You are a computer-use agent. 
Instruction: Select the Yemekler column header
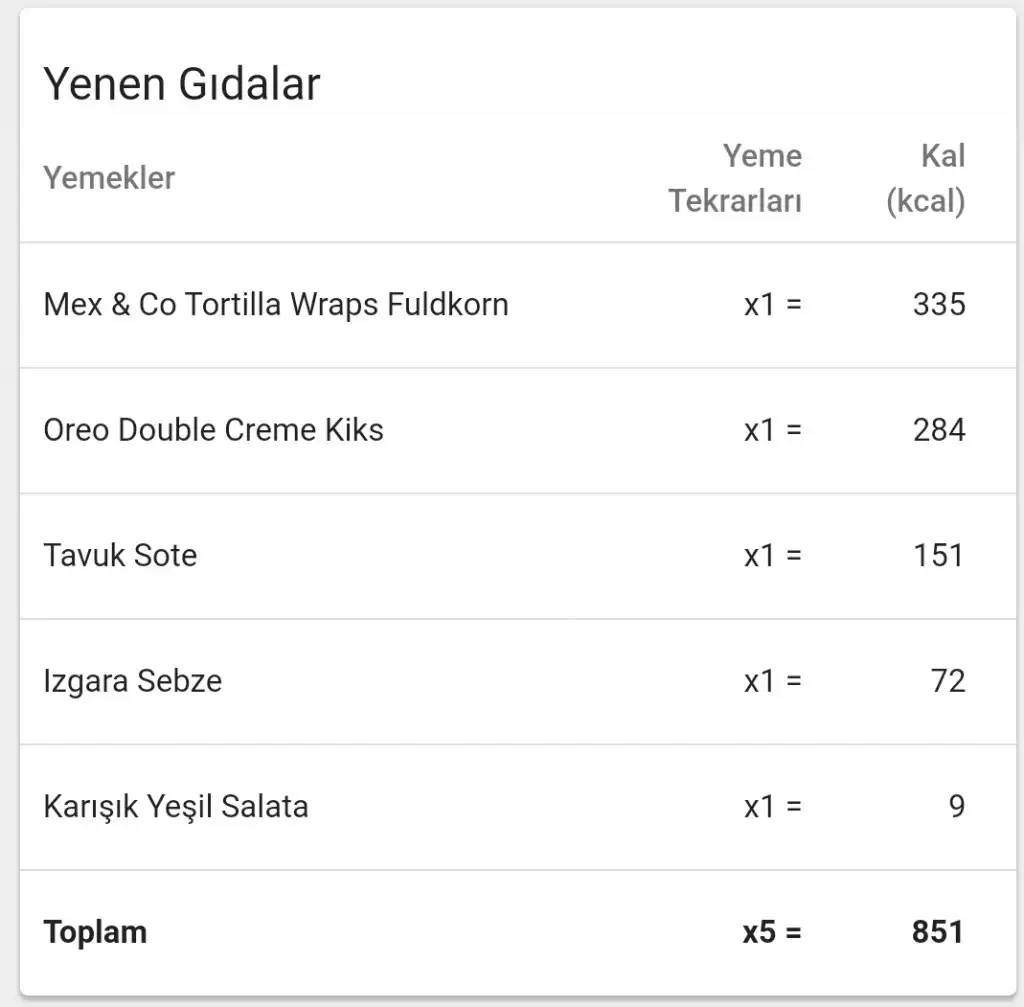[x=109, y=178]
